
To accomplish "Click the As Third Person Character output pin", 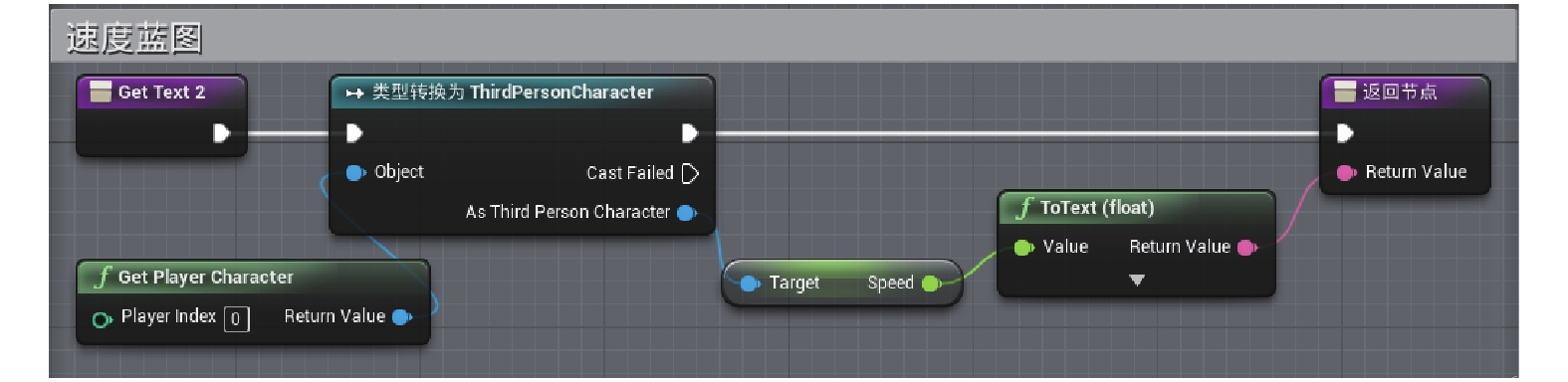I will point(686,212).
